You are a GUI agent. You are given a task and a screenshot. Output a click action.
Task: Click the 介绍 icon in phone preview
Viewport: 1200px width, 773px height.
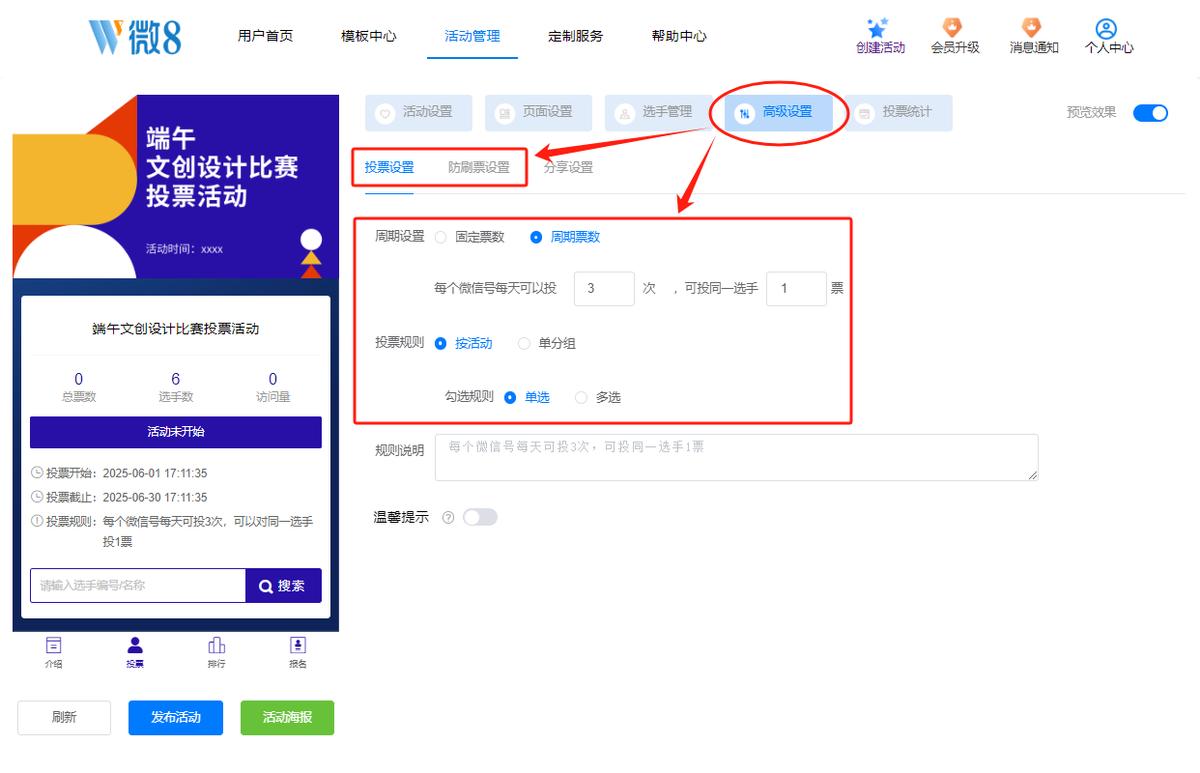(x=53, y=645)
